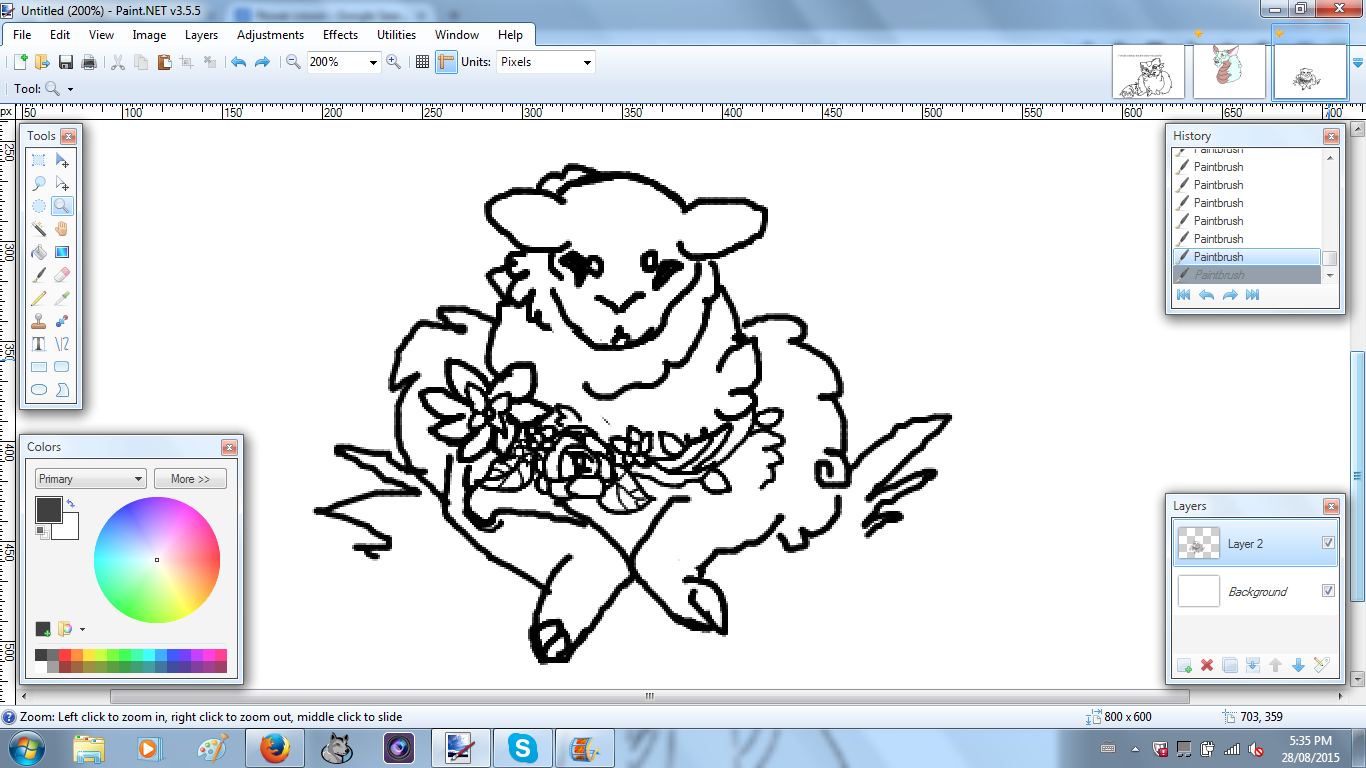Viewport: 1366px width, 768px height.
Task: Click the Print toolbar icon
Action: [x=89, y=62]
